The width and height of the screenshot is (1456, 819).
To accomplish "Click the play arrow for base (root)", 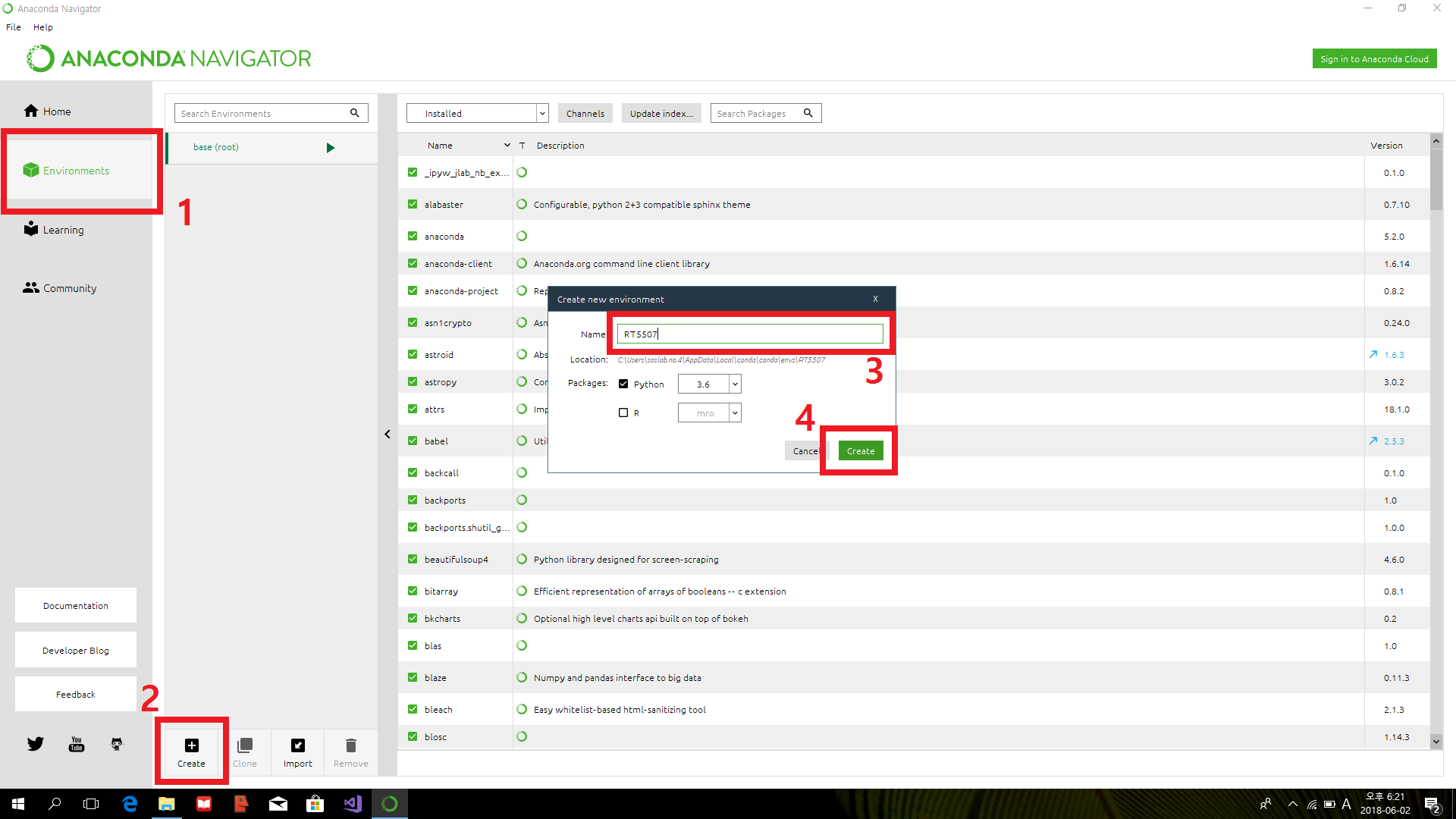I will [x=331, y=148].
